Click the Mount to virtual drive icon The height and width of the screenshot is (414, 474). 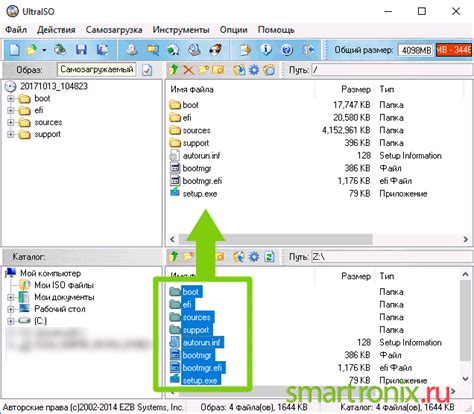coord(194,50)
